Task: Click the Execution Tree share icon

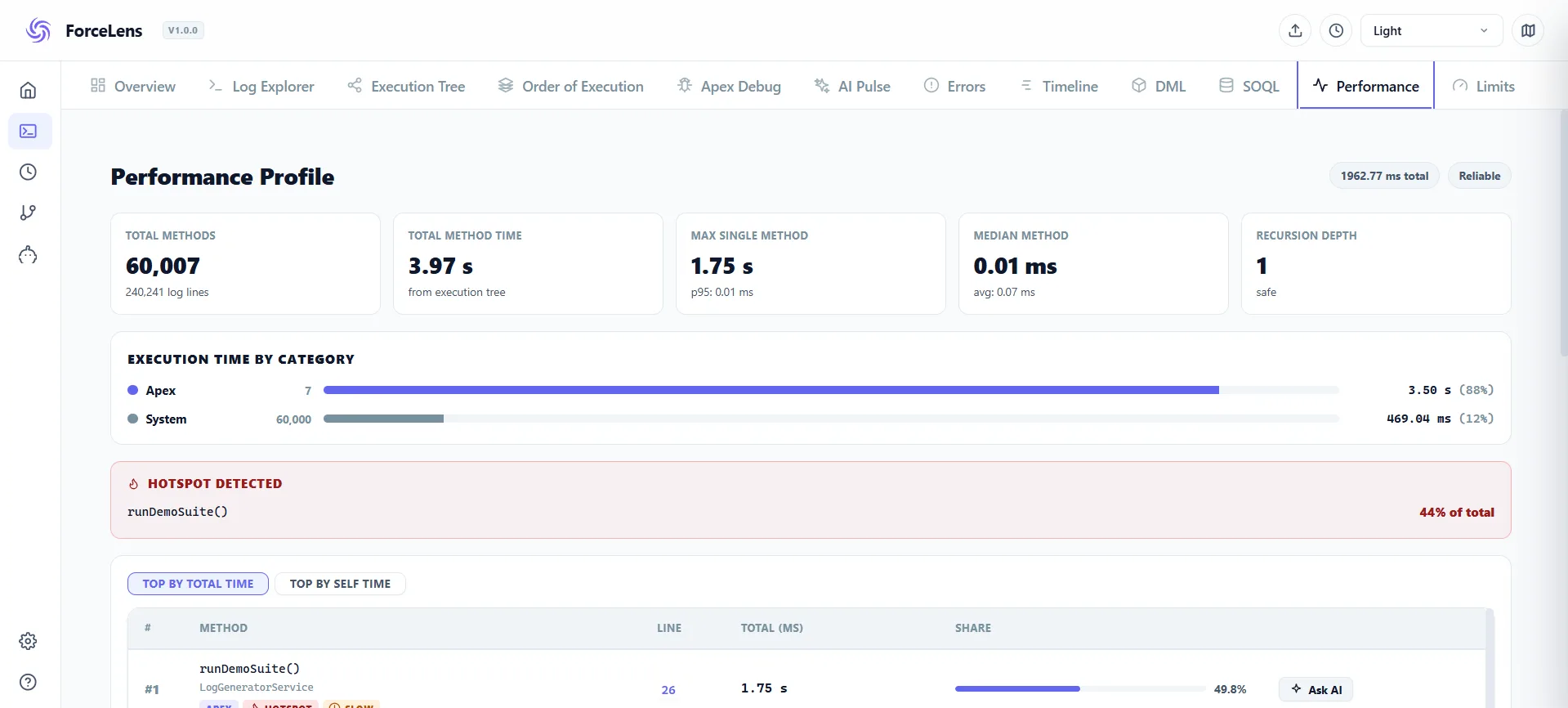Action: click(355, 85)
